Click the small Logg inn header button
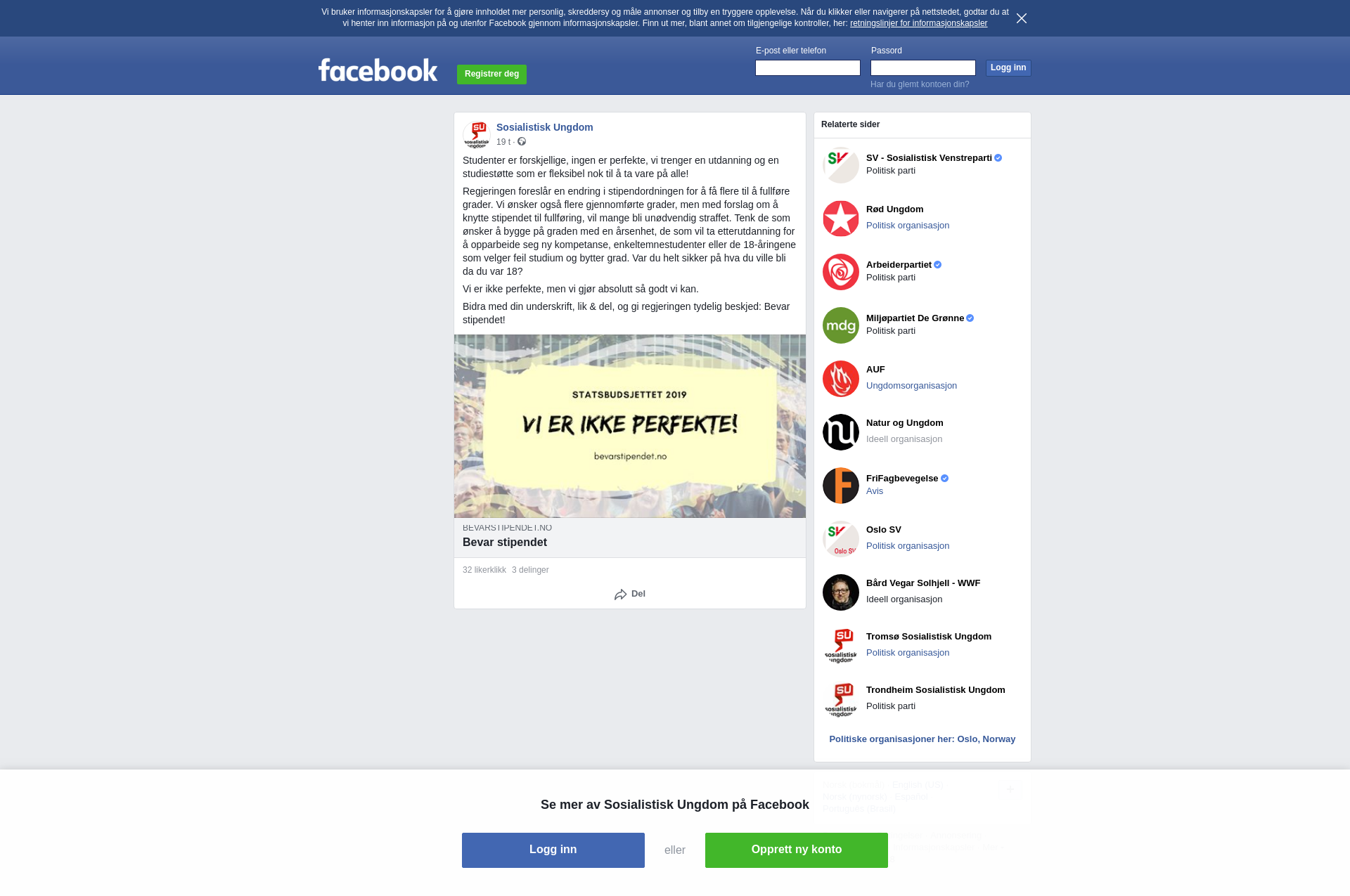 [1008, 67]
